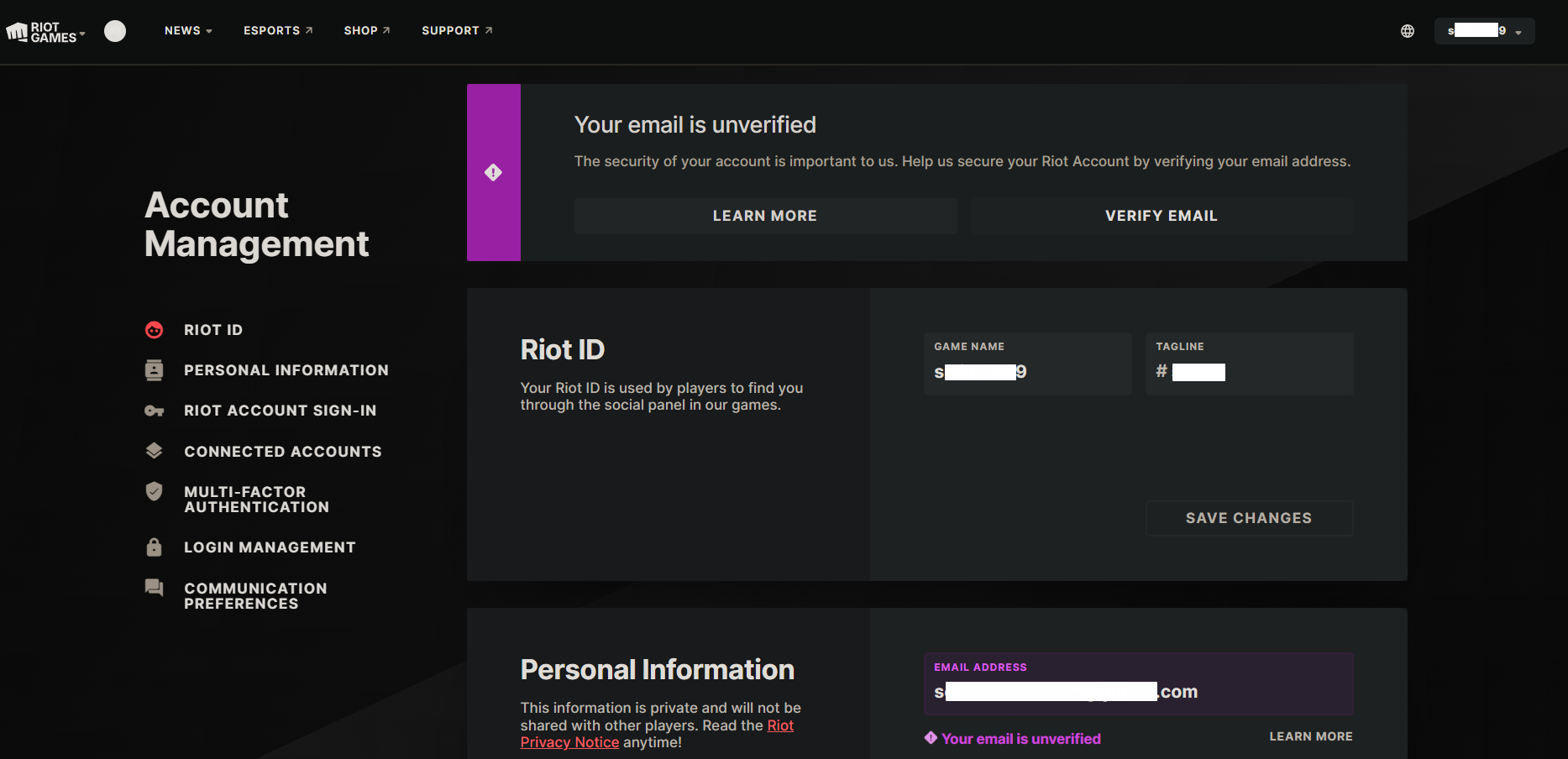
Task: Expand the News dropdown menu
Action: click(x=188, y=31)
